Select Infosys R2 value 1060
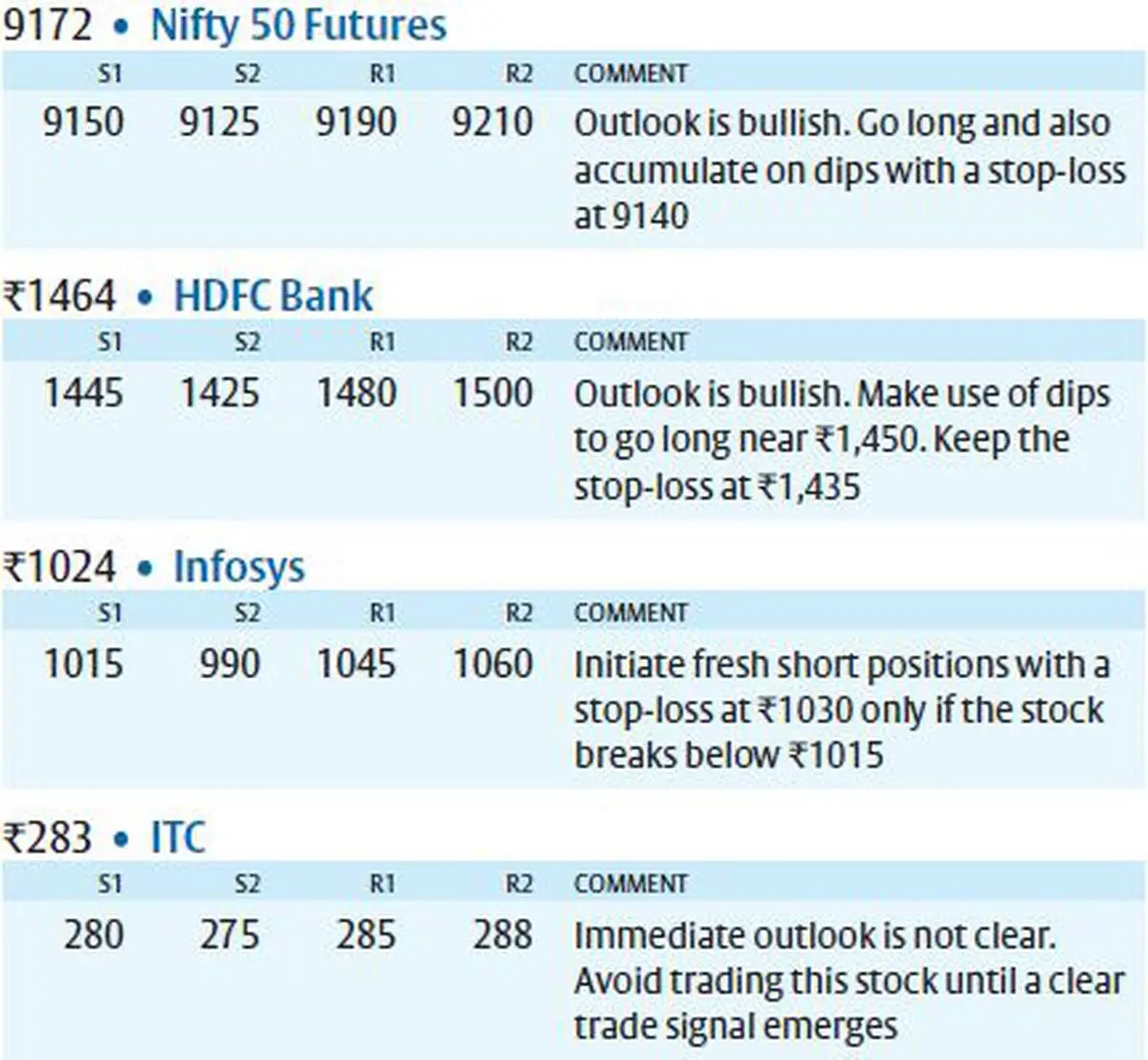The image size is (1148, 1060). pos(493,664)
